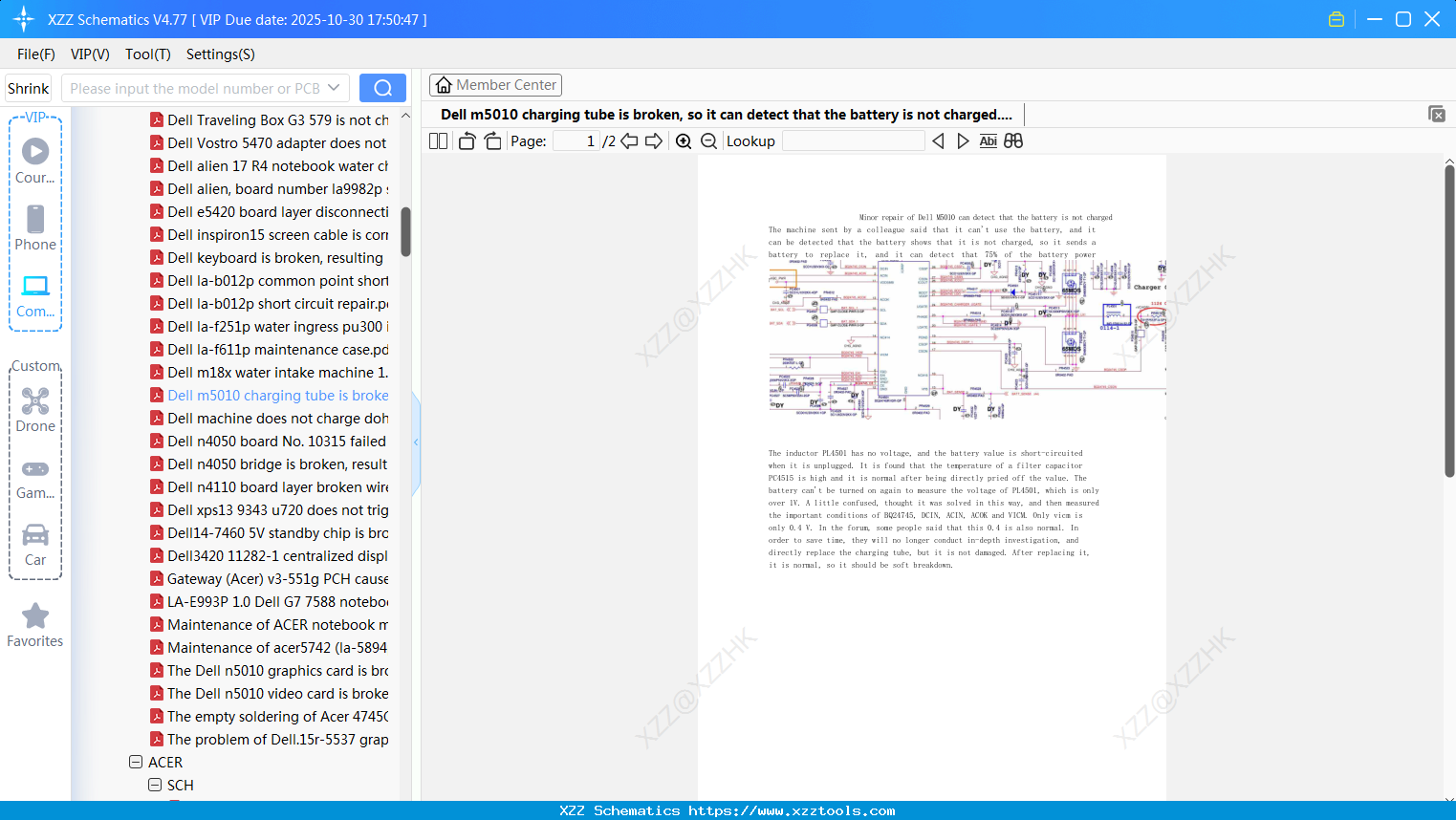
Task: Open the Courses category in sidebar
Action: tap(35, 161)
